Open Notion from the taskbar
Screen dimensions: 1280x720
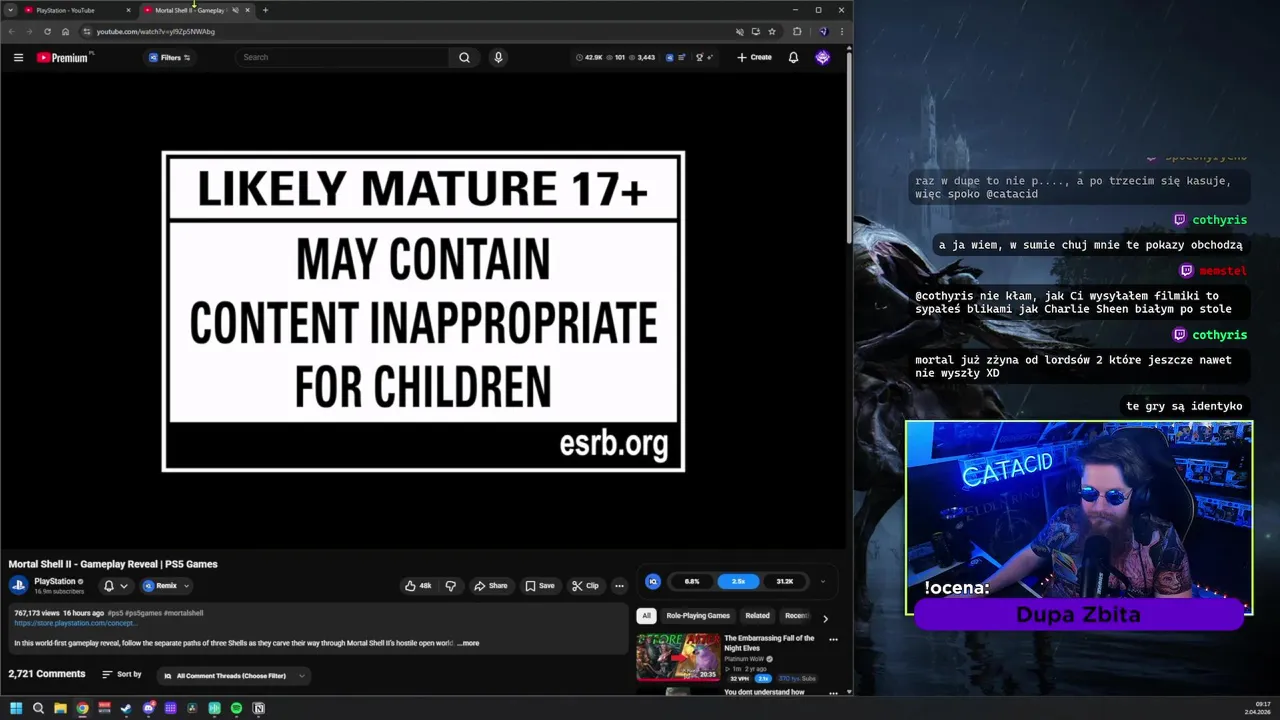pos(258,708)
